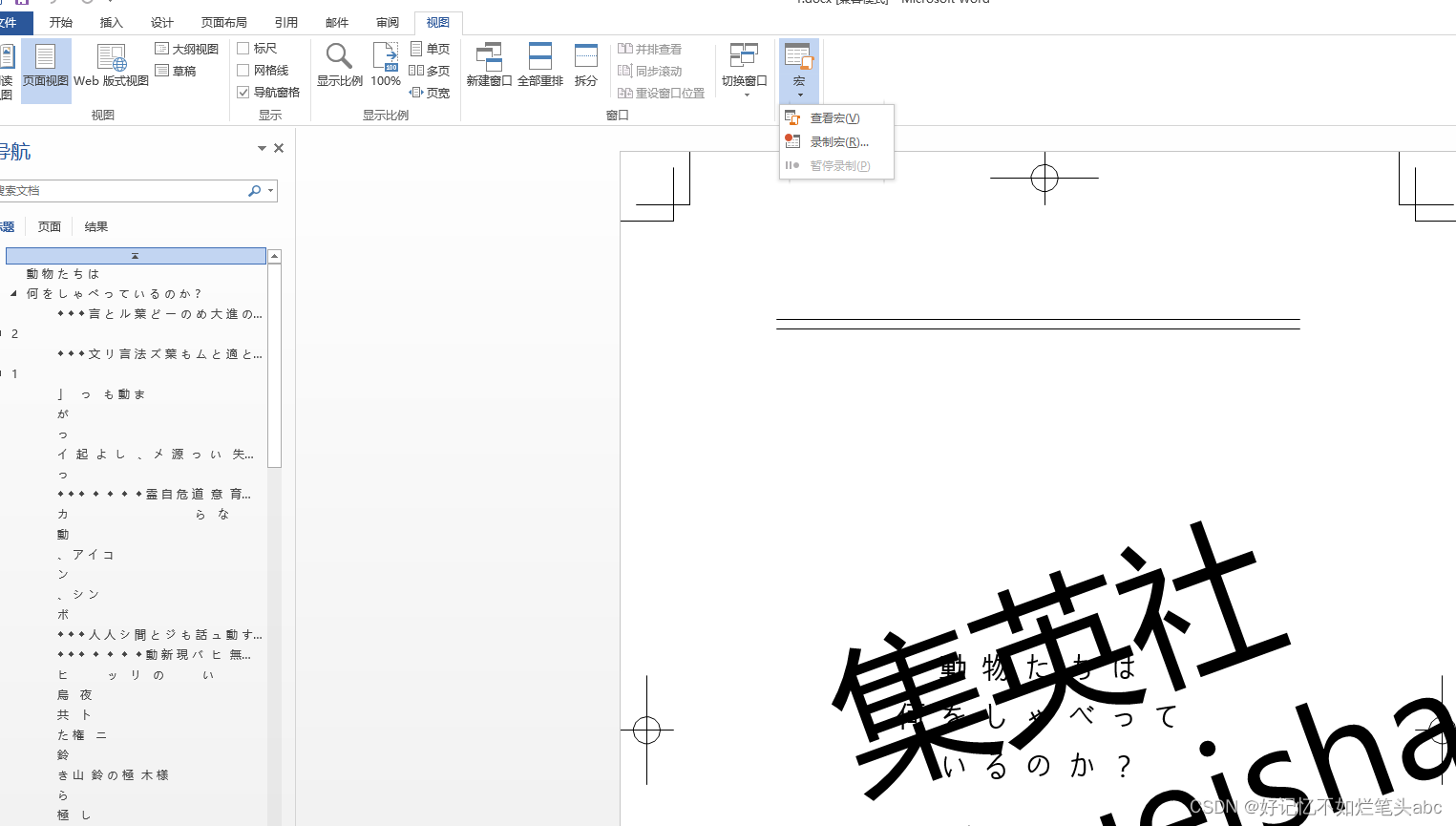Open the Macros (宏) dropdown arrow
Viewport: 1456px width, 826px height.
pyautogui.click(x=800, y=95)
